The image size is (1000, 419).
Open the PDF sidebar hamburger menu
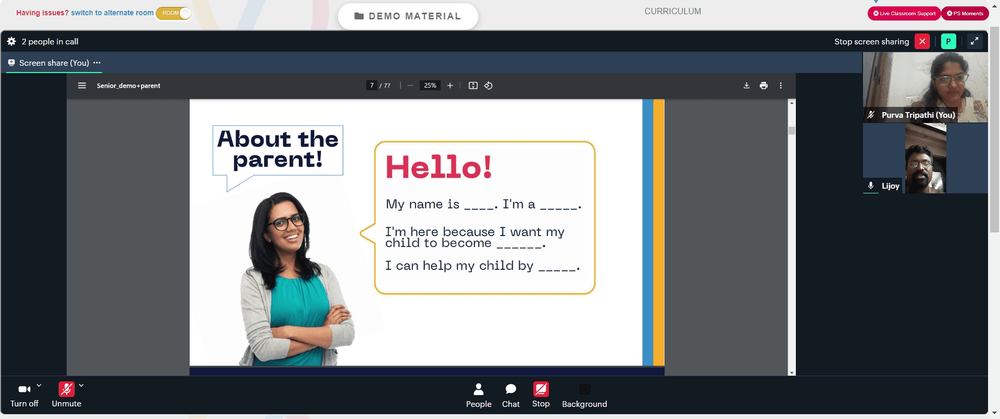[82, 85]
